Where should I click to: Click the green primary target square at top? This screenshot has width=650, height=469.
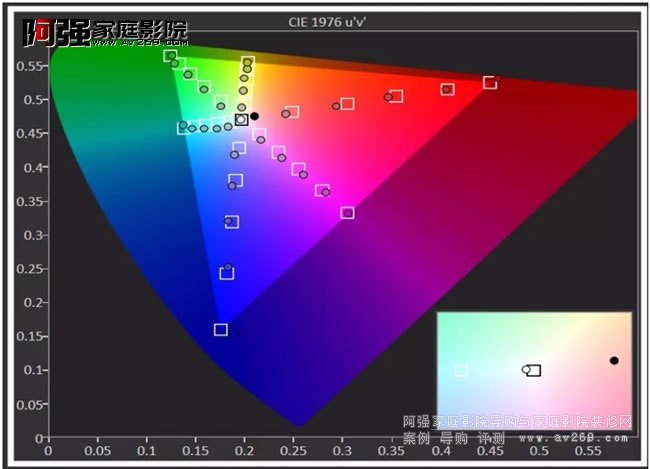170,56
